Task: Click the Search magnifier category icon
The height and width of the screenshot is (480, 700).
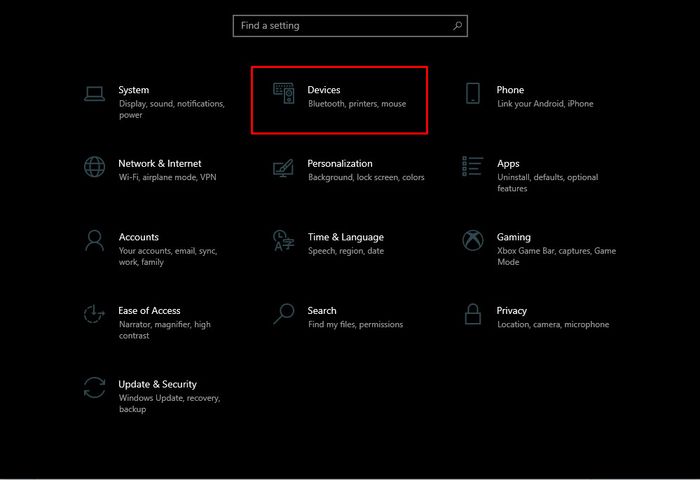Action: pos(284,314)
